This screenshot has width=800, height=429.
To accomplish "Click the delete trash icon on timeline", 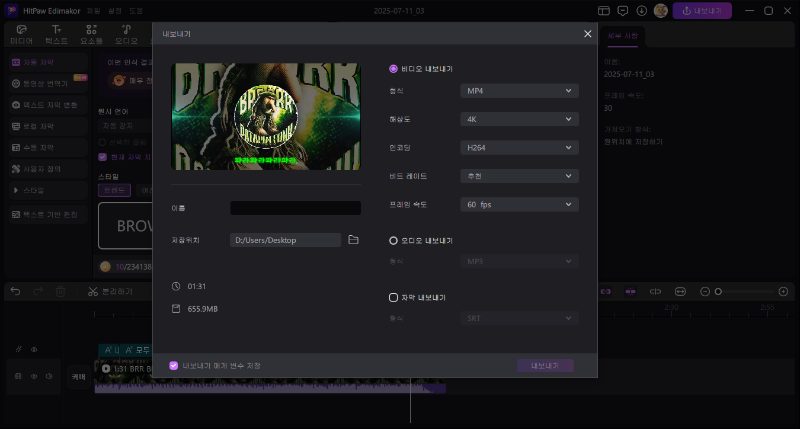I will coord(61,291).
